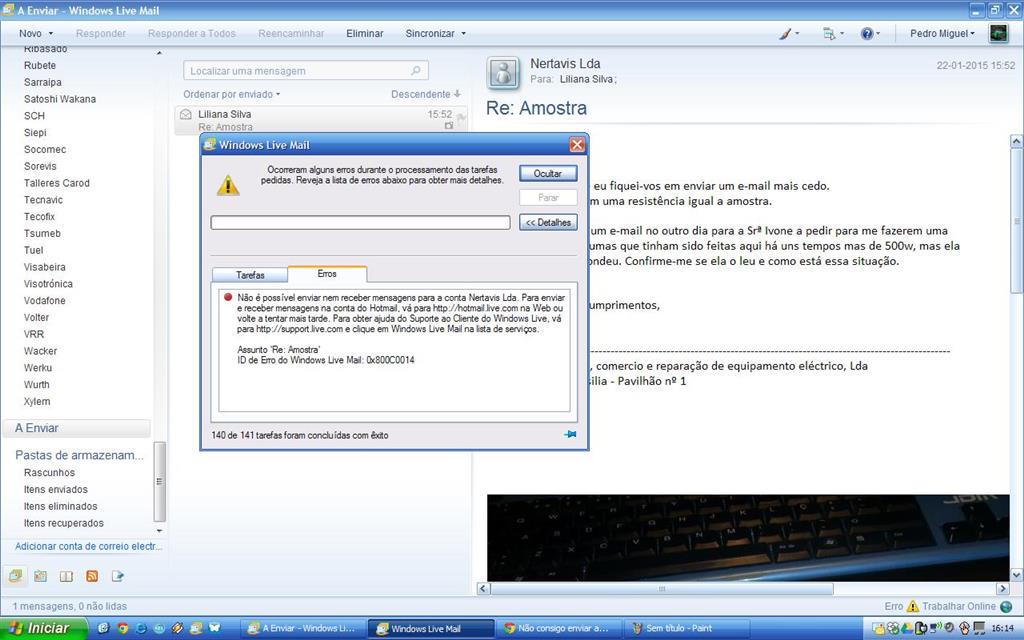Screen dimensions: 1024x640
Task: Click the red error bullet in error list
Action: point(228,297)
